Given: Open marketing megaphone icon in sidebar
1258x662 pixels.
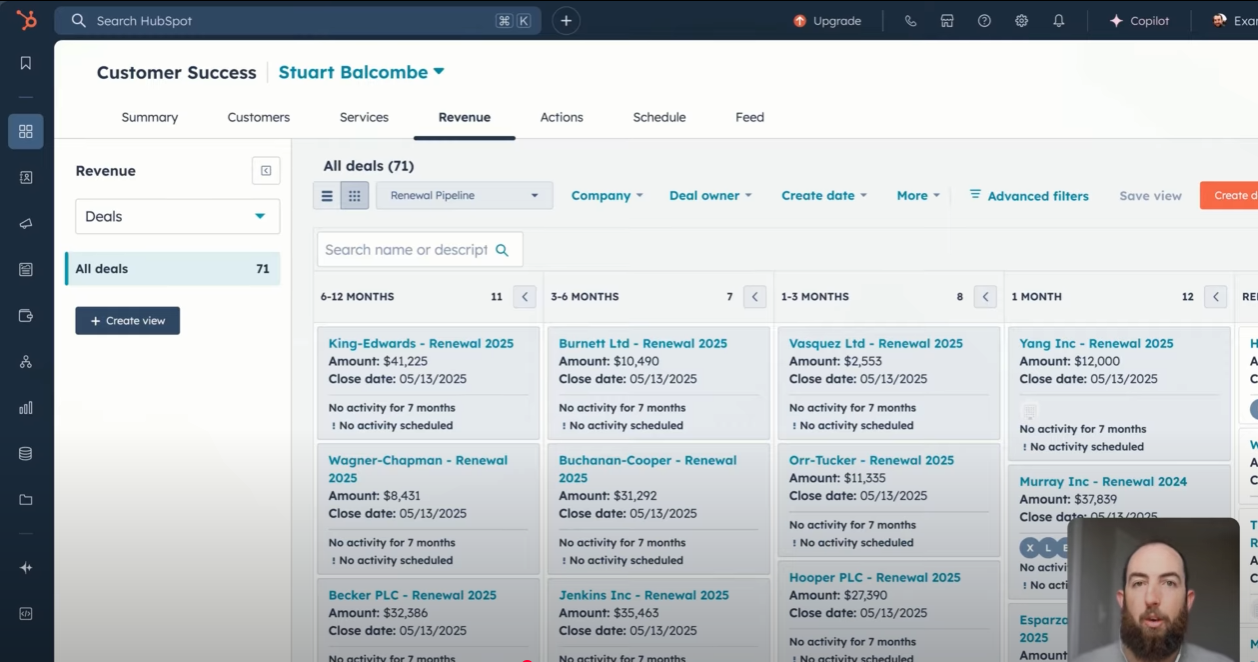Looking at the screenshot, I should coord(26,224).
